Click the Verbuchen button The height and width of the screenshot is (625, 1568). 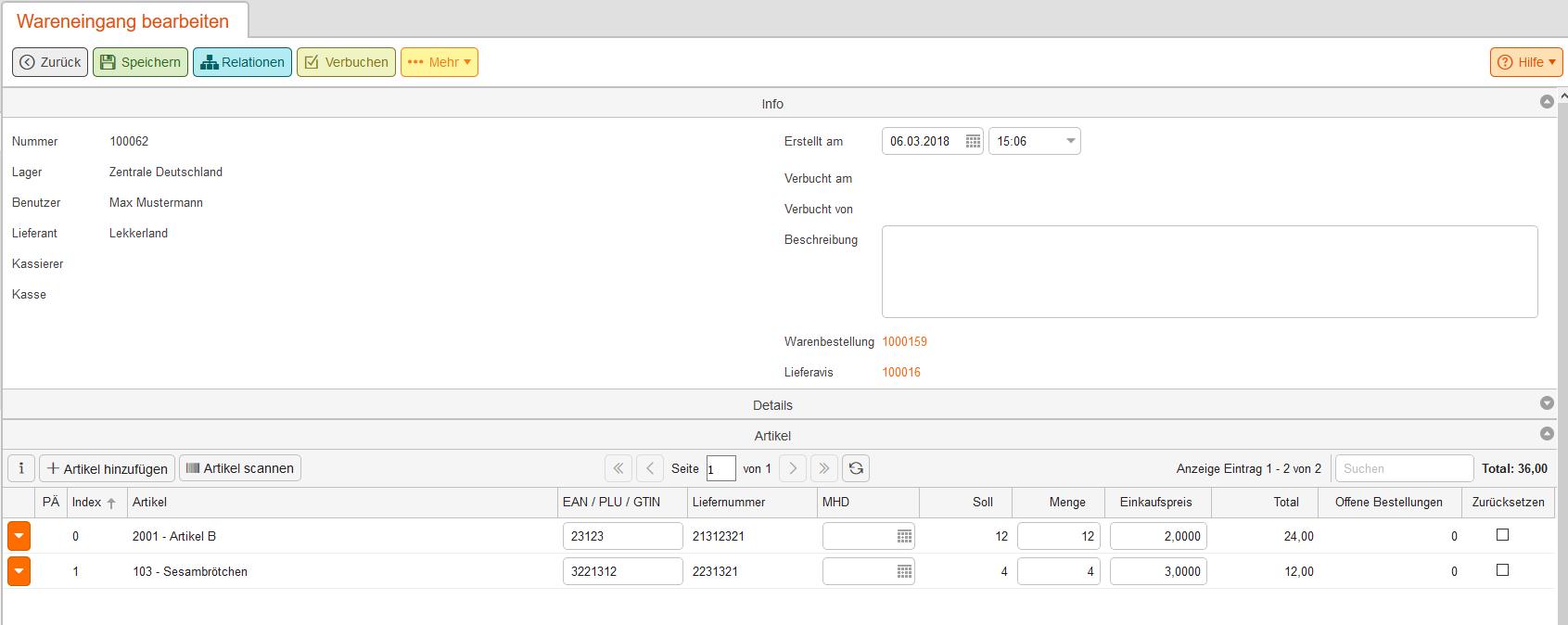coord(346,62)
